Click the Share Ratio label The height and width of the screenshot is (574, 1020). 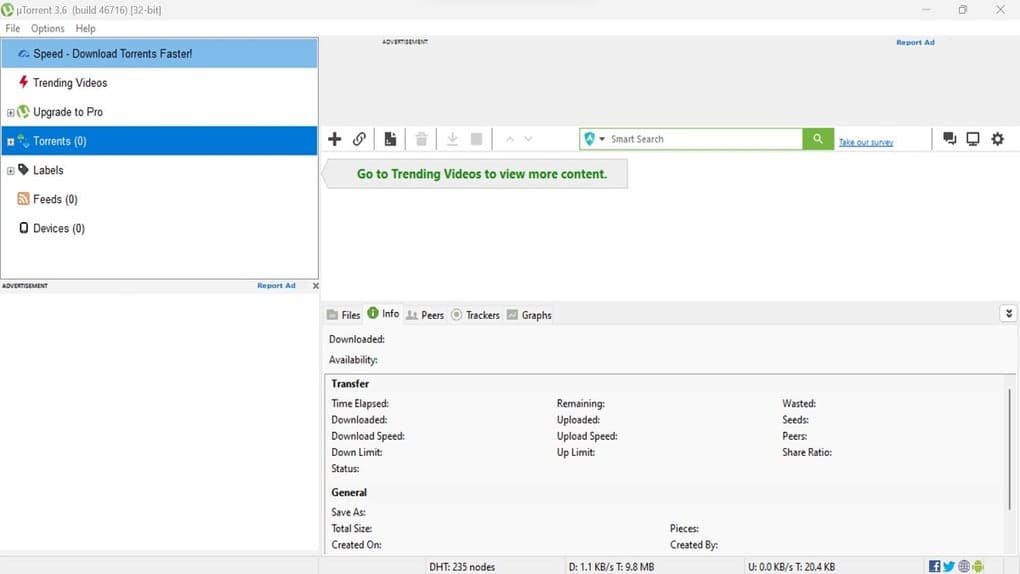[x=807, y=452]
